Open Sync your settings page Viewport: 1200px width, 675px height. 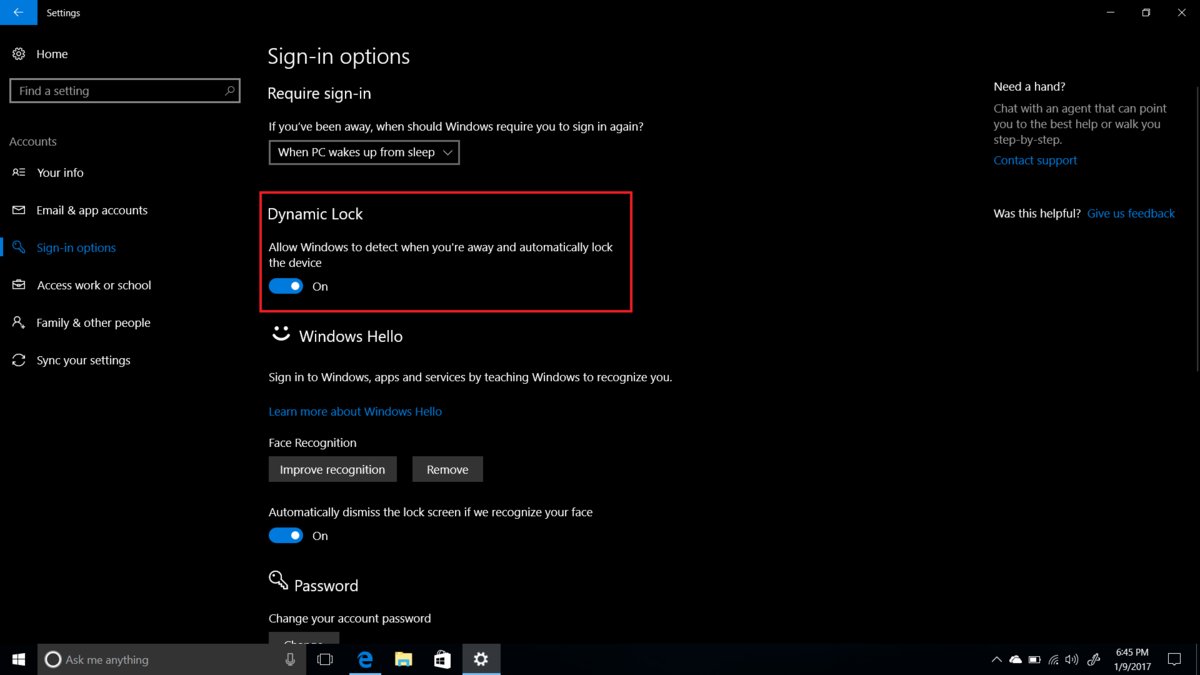tap(84, 360)
